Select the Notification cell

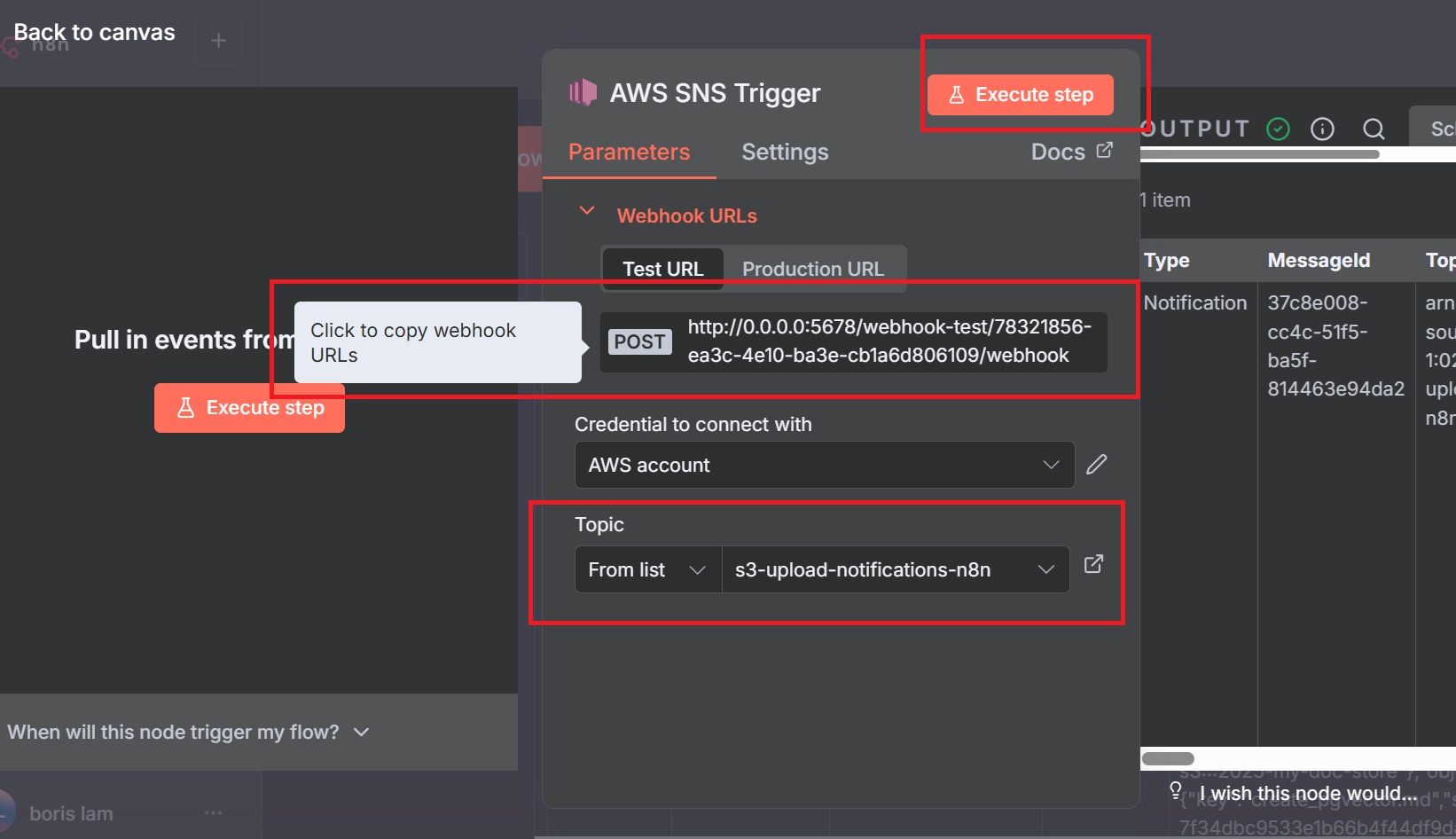coord(1195,303)
